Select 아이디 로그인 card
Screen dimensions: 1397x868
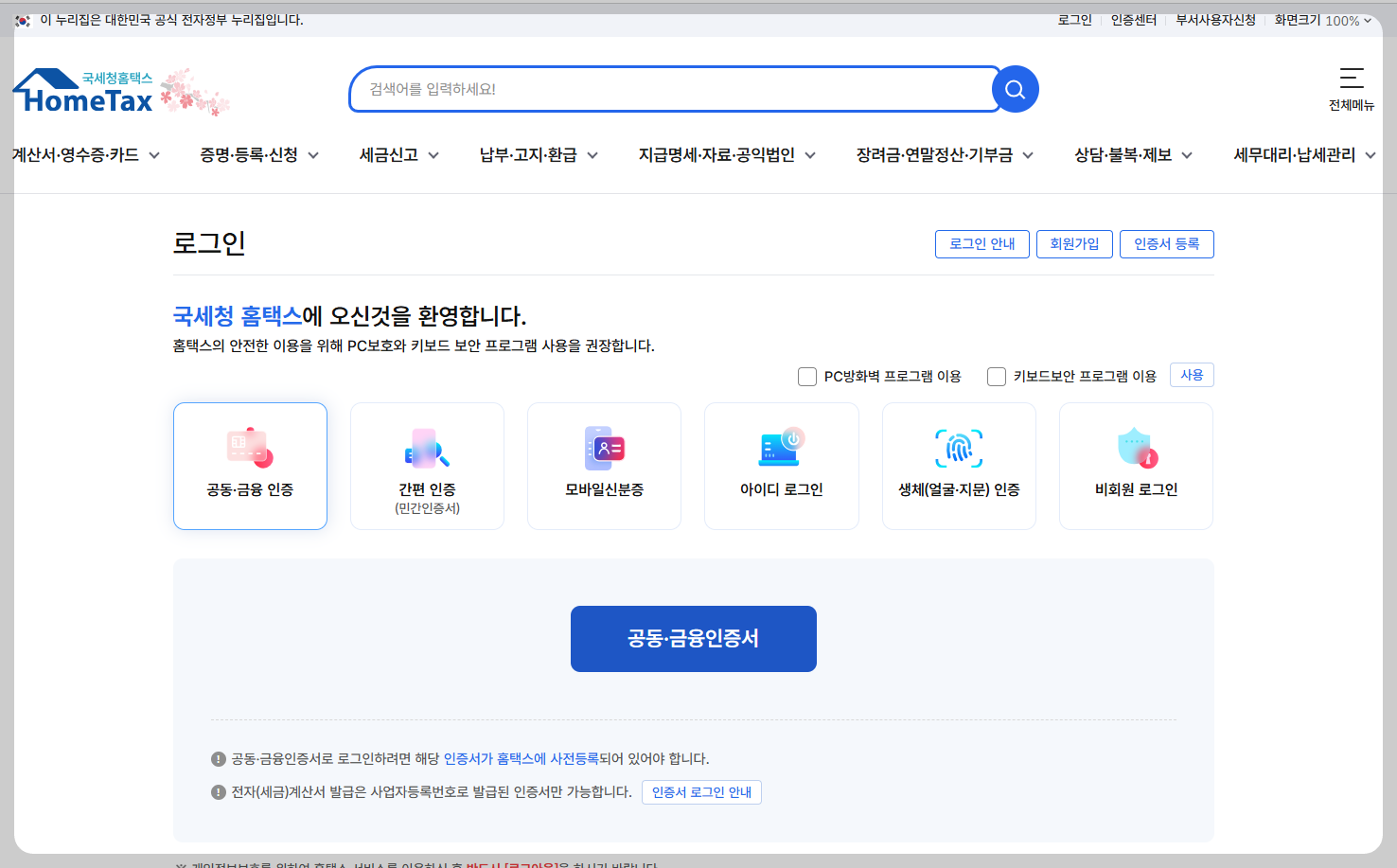(782, 466)
